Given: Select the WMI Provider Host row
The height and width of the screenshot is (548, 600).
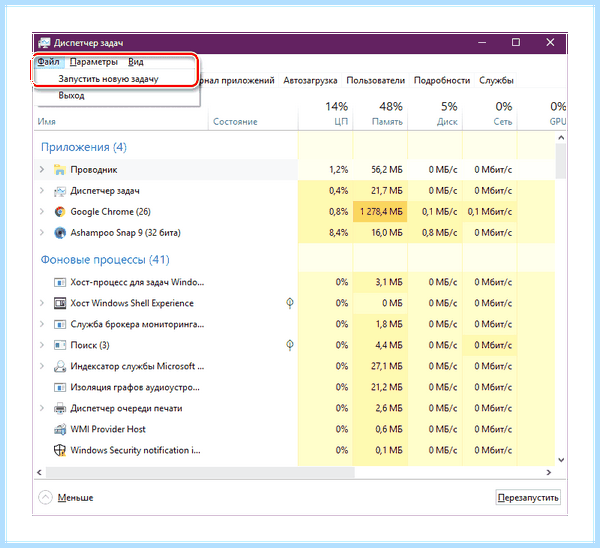Looking at the screenshot, I should 295,429.
